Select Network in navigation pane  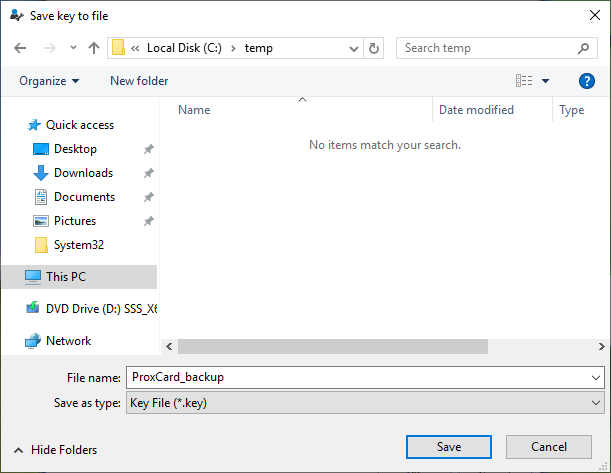pyautogui.click(x=69, y=341)
